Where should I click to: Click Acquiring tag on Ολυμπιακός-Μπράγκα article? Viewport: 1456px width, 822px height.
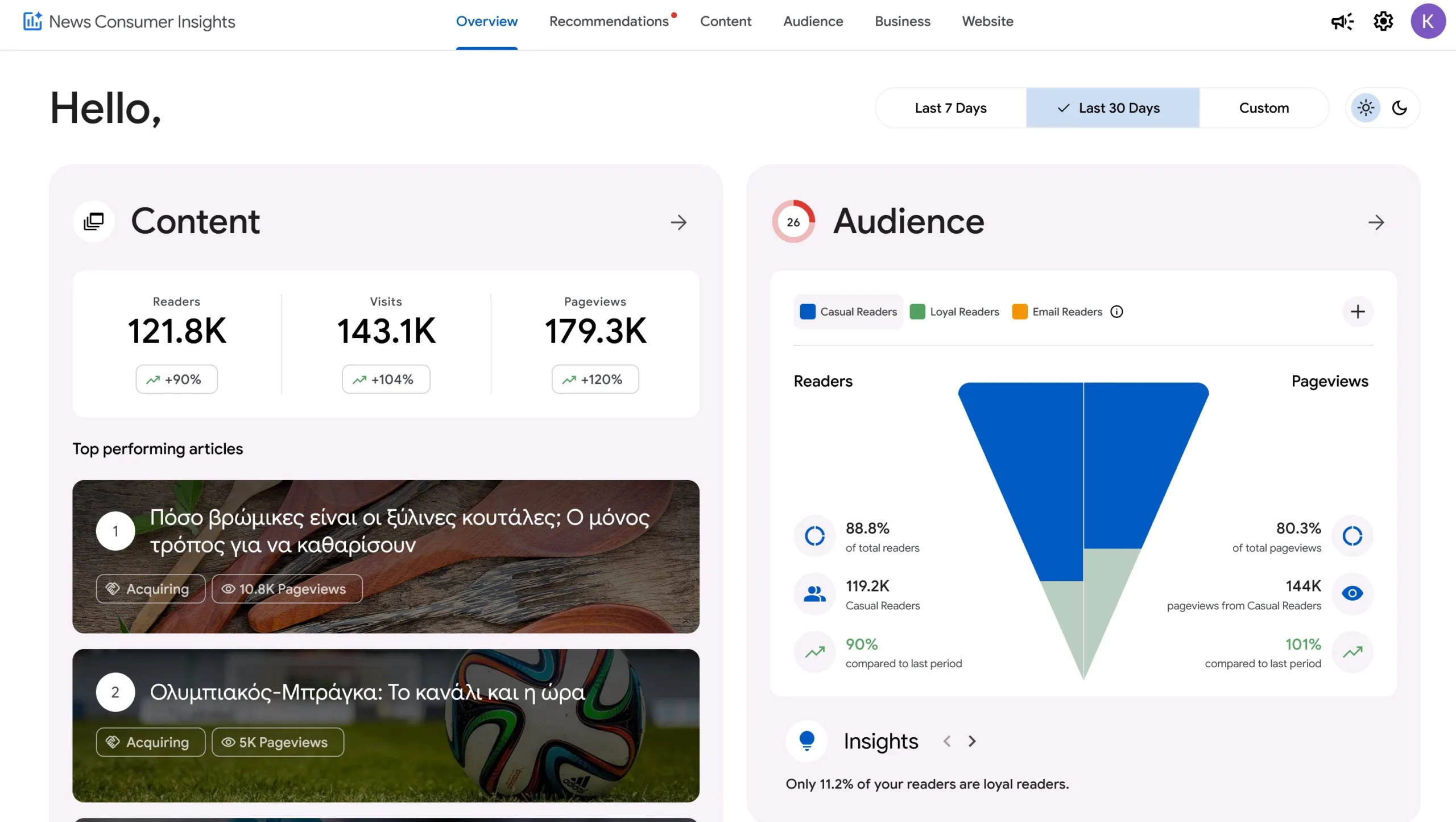click(150, 742)
